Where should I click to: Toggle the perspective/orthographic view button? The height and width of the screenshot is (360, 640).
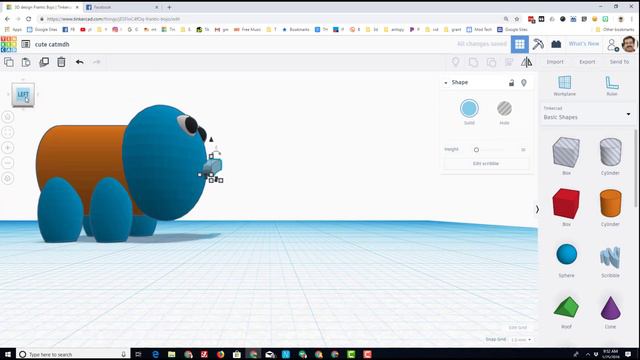[8, 178]
